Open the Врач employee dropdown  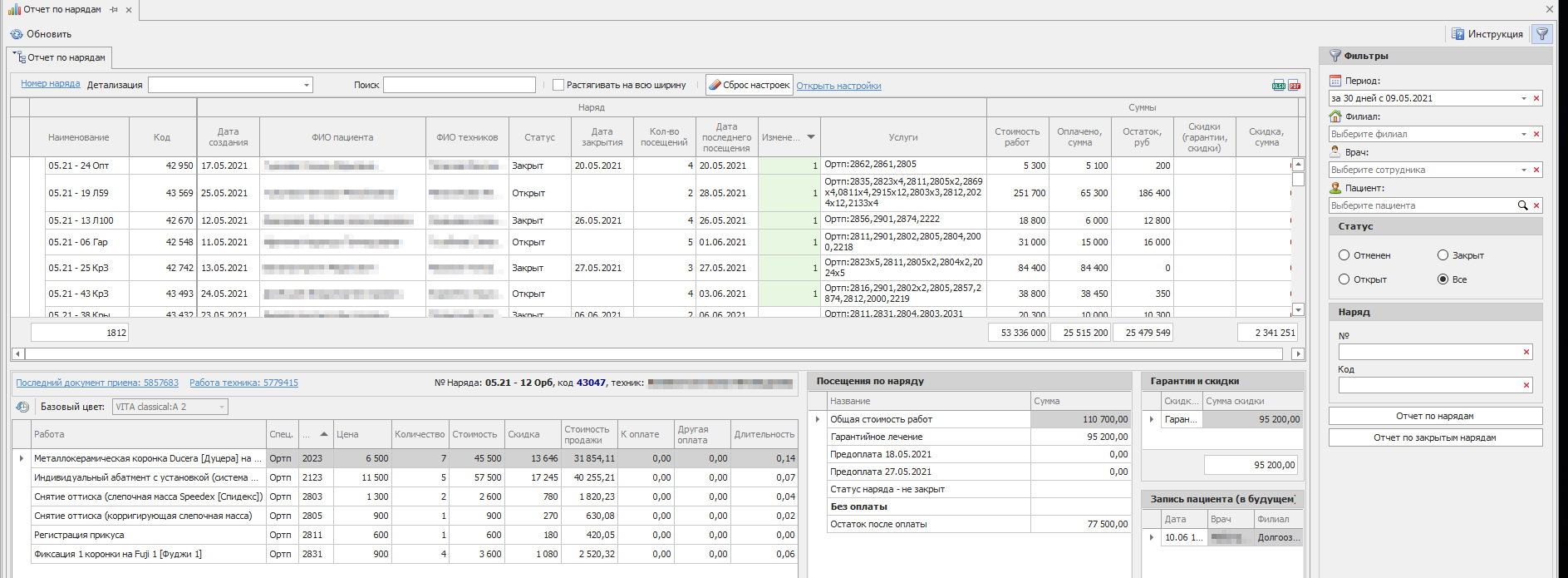pos(1524,170)
